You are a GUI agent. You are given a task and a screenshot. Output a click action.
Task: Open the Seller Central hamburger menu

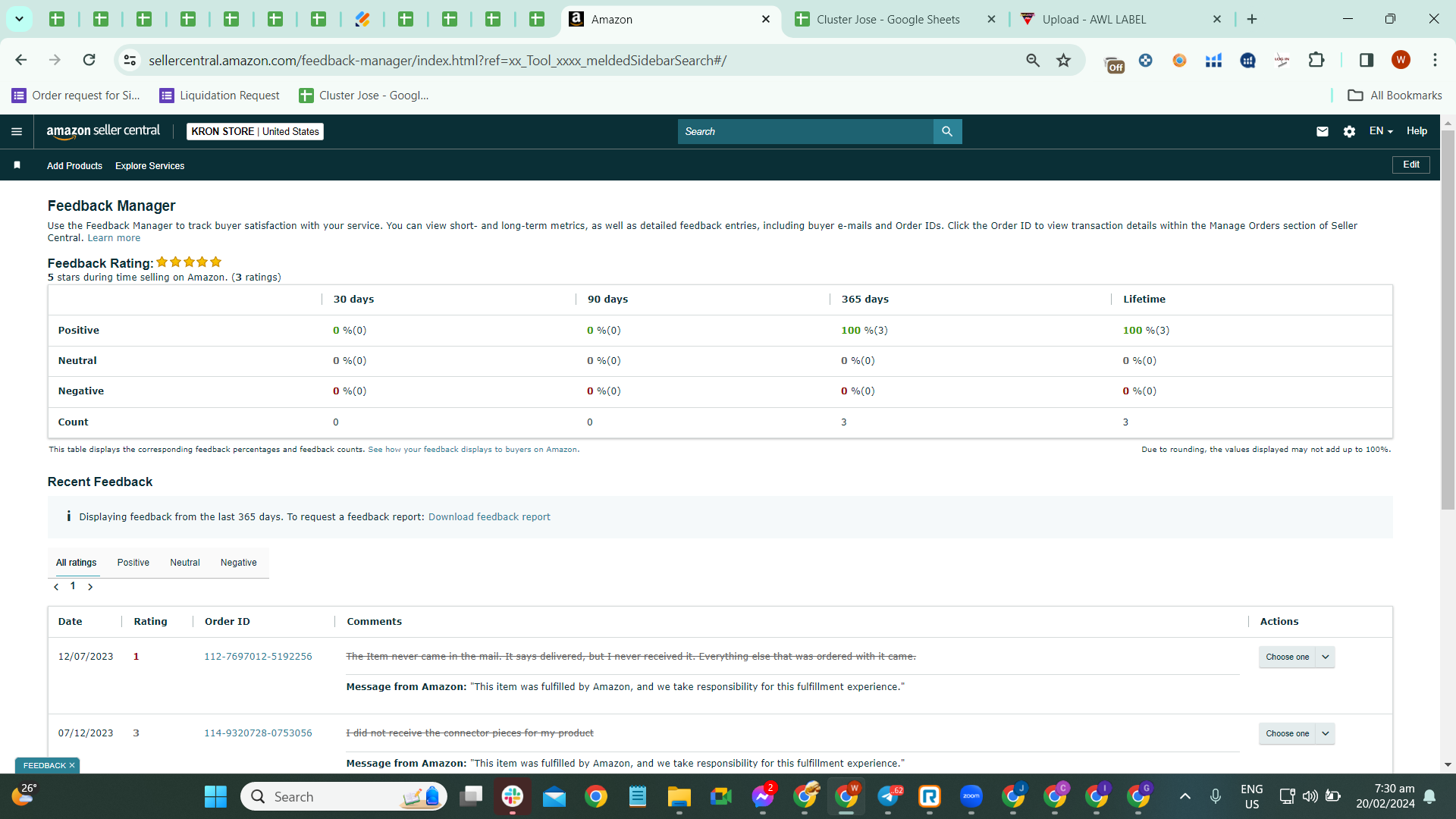pyautogui.click(x=17, y=131)
